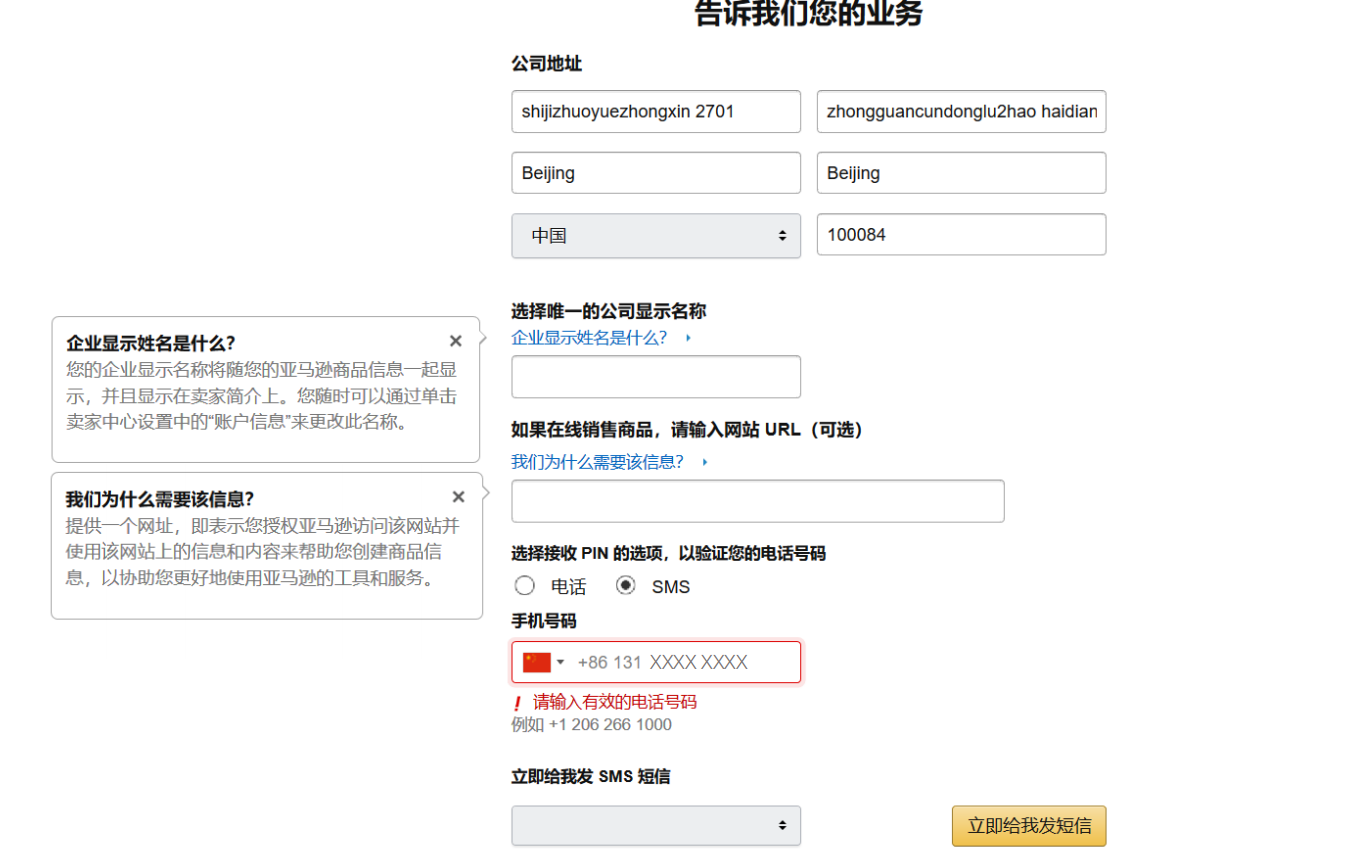Click the 立即给我发短信 button

point(1029,826)
